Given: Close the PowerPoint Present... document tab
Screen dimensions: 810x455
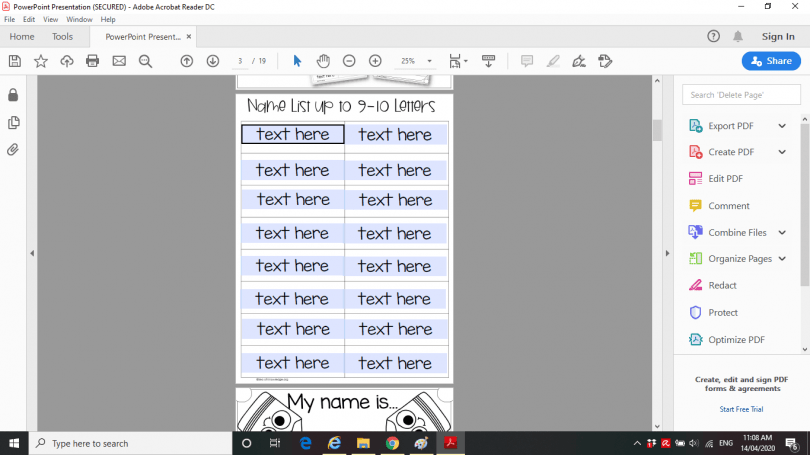Looking at the screenshot, I should point(189,37).
